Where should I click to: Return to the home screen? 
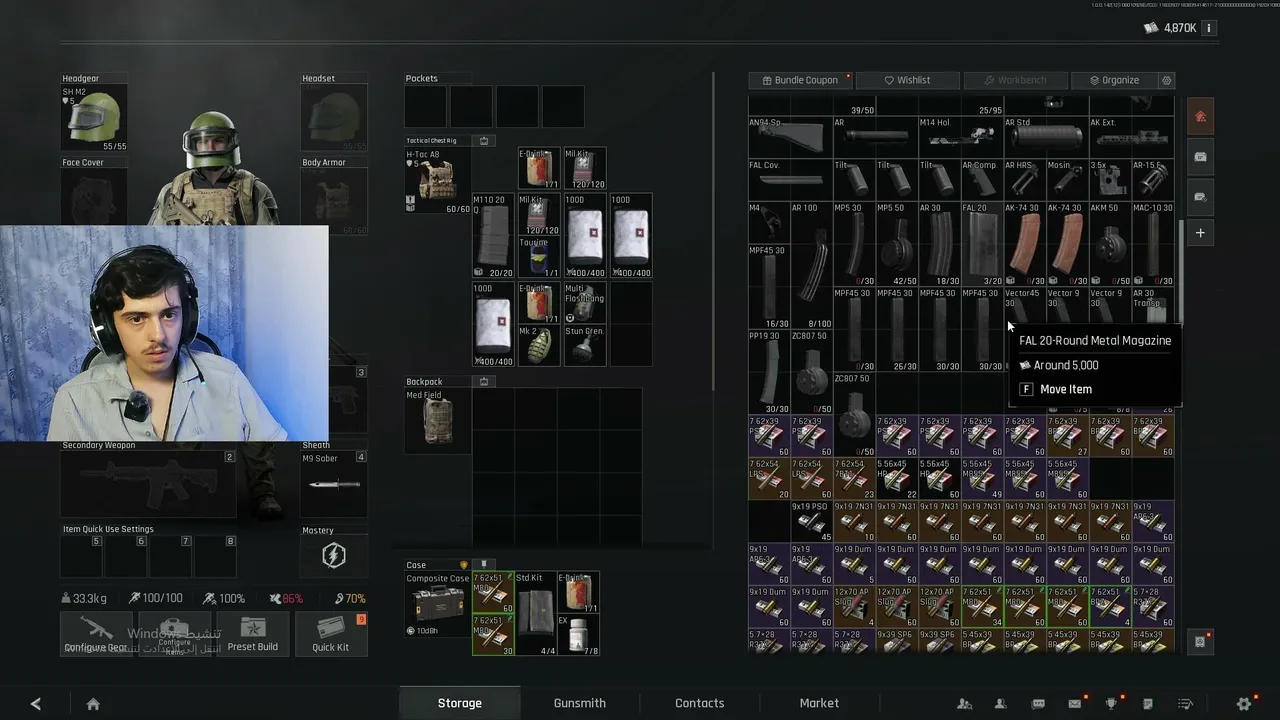(x=93, y=704)
